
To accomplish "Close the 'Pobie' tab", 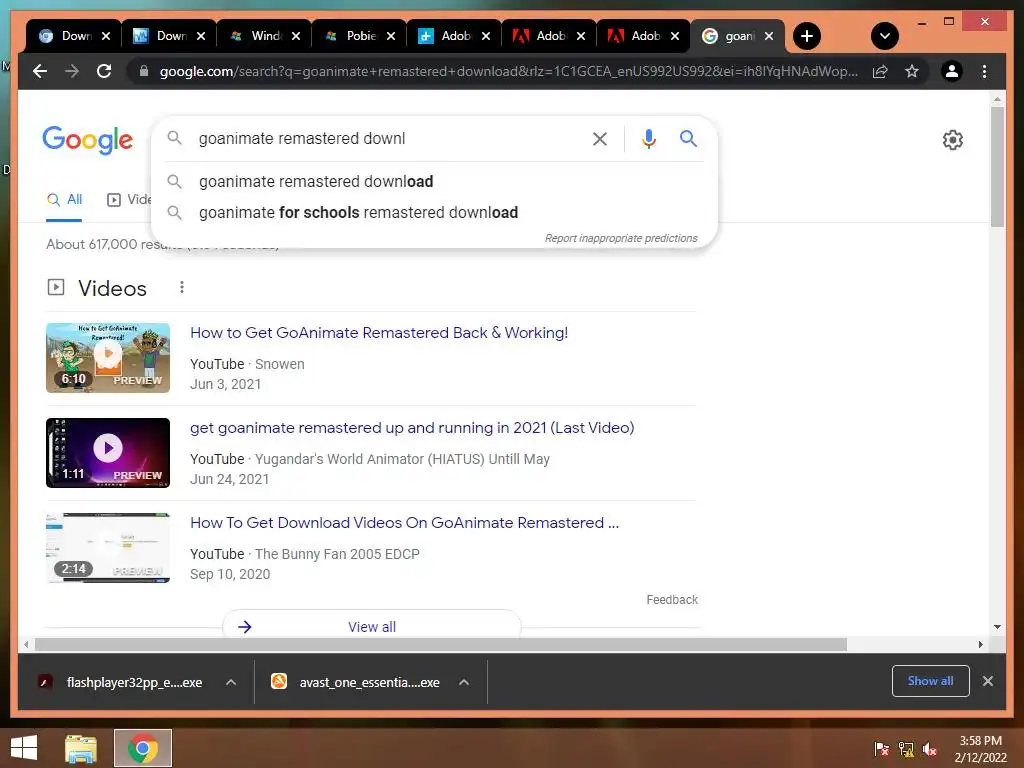I will (x=391, y=36).
